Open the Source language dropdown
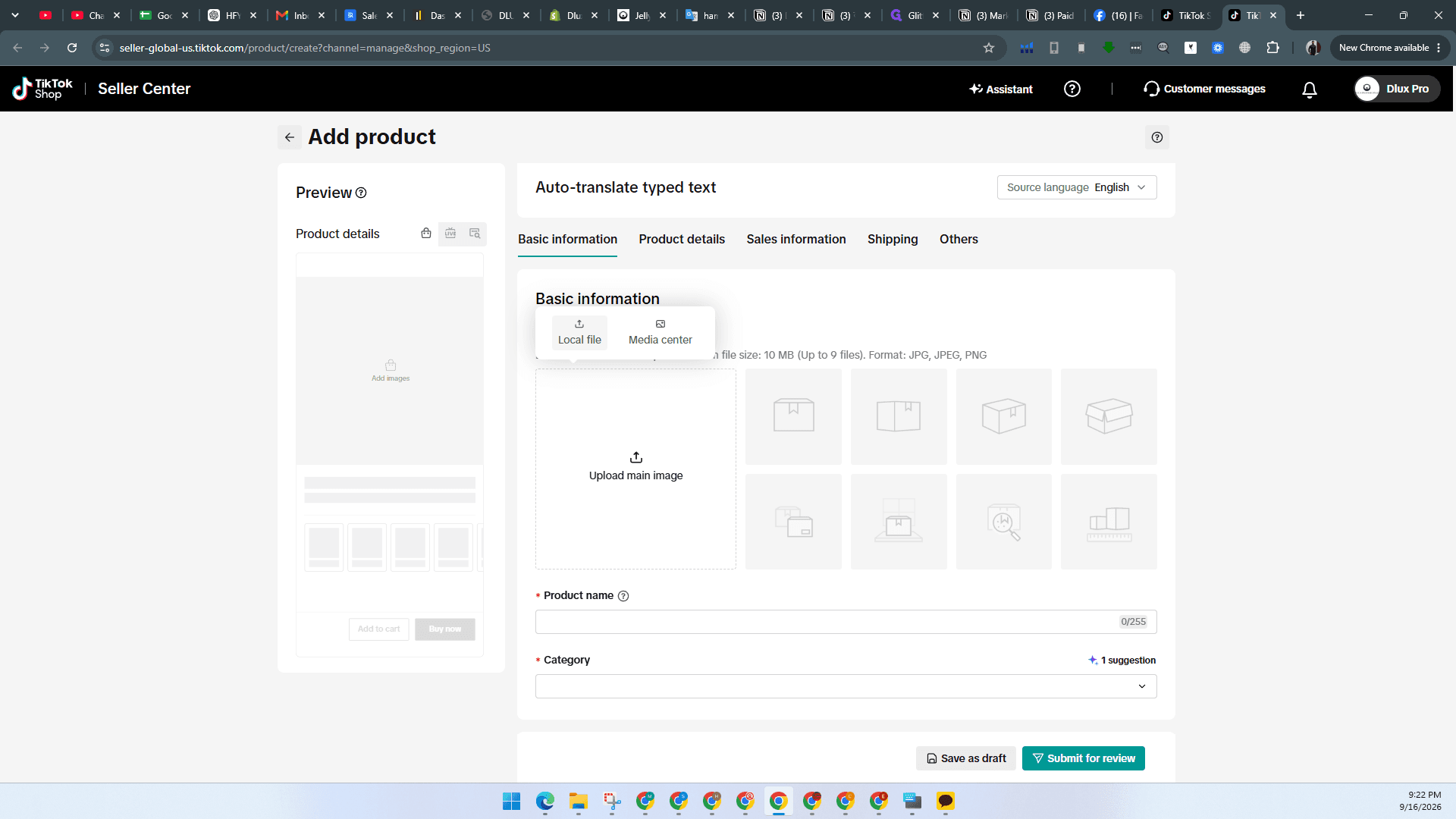Viewport: 1456px width, 819px height. tap(1076, 187)
